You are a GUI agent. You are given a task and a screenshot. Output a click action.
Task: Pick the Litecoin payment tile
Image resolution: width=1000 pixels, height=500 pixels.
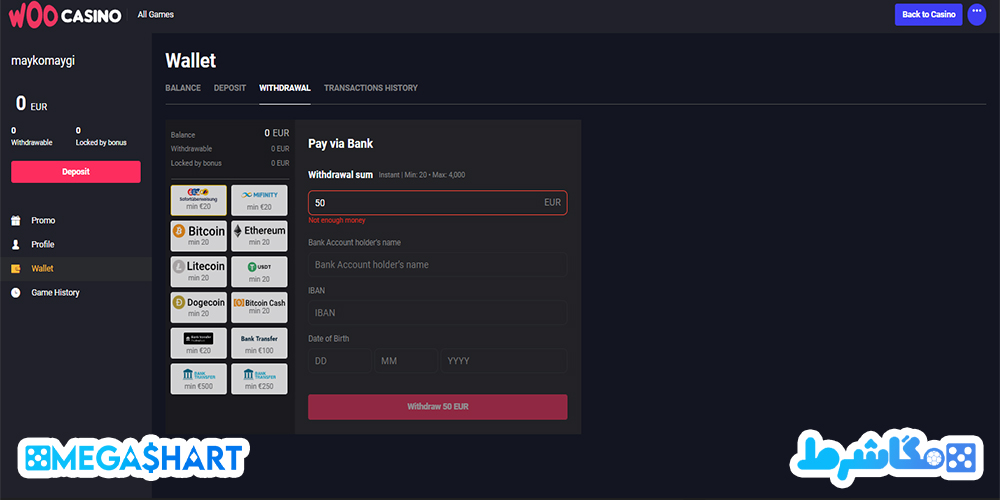coord(198,272)
